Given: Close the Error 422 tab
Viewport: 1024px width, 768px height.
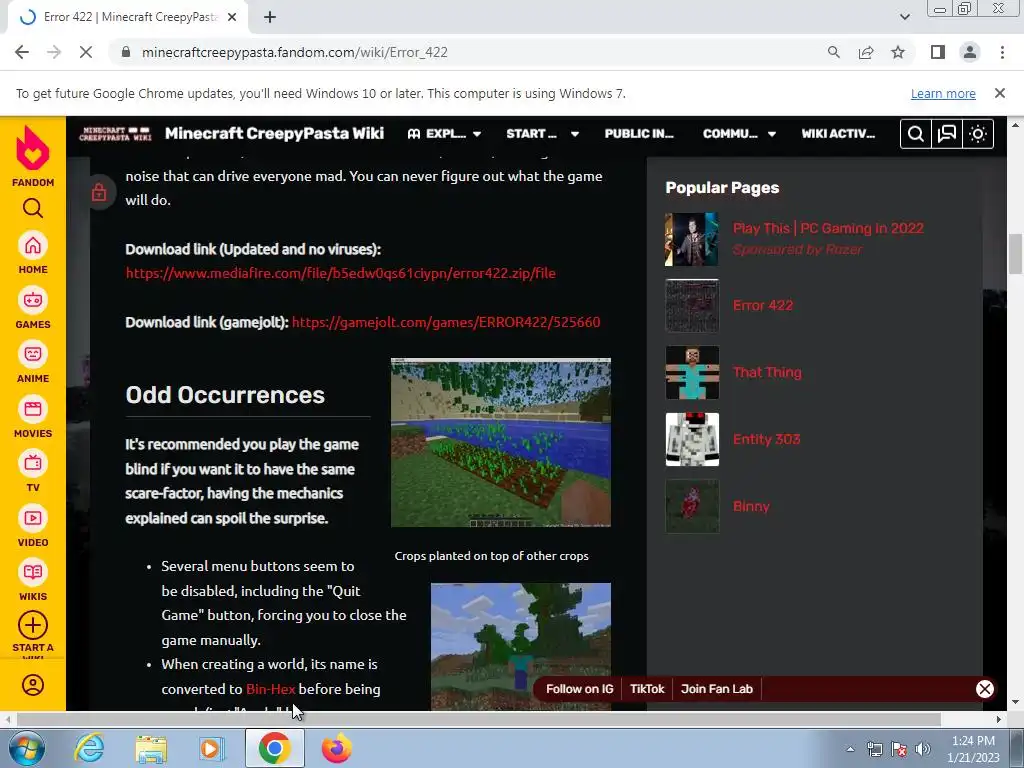Looking at the screenshot, I should (x=232, y=18).
